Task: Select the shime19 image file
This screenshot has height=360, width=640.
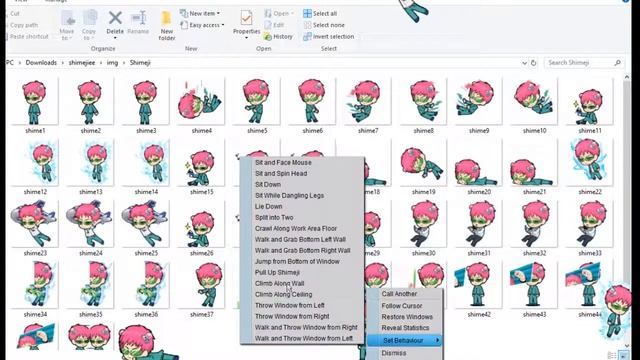Action: coord(423,167)
